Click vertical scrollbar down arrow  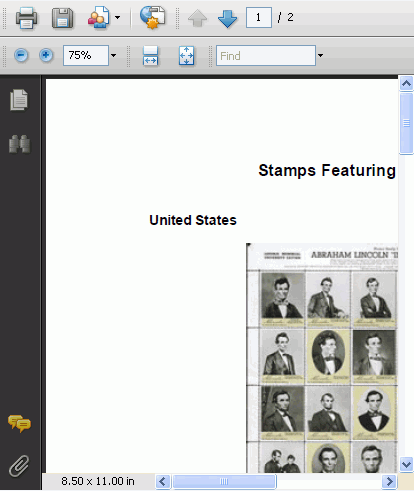pos(406,464)
